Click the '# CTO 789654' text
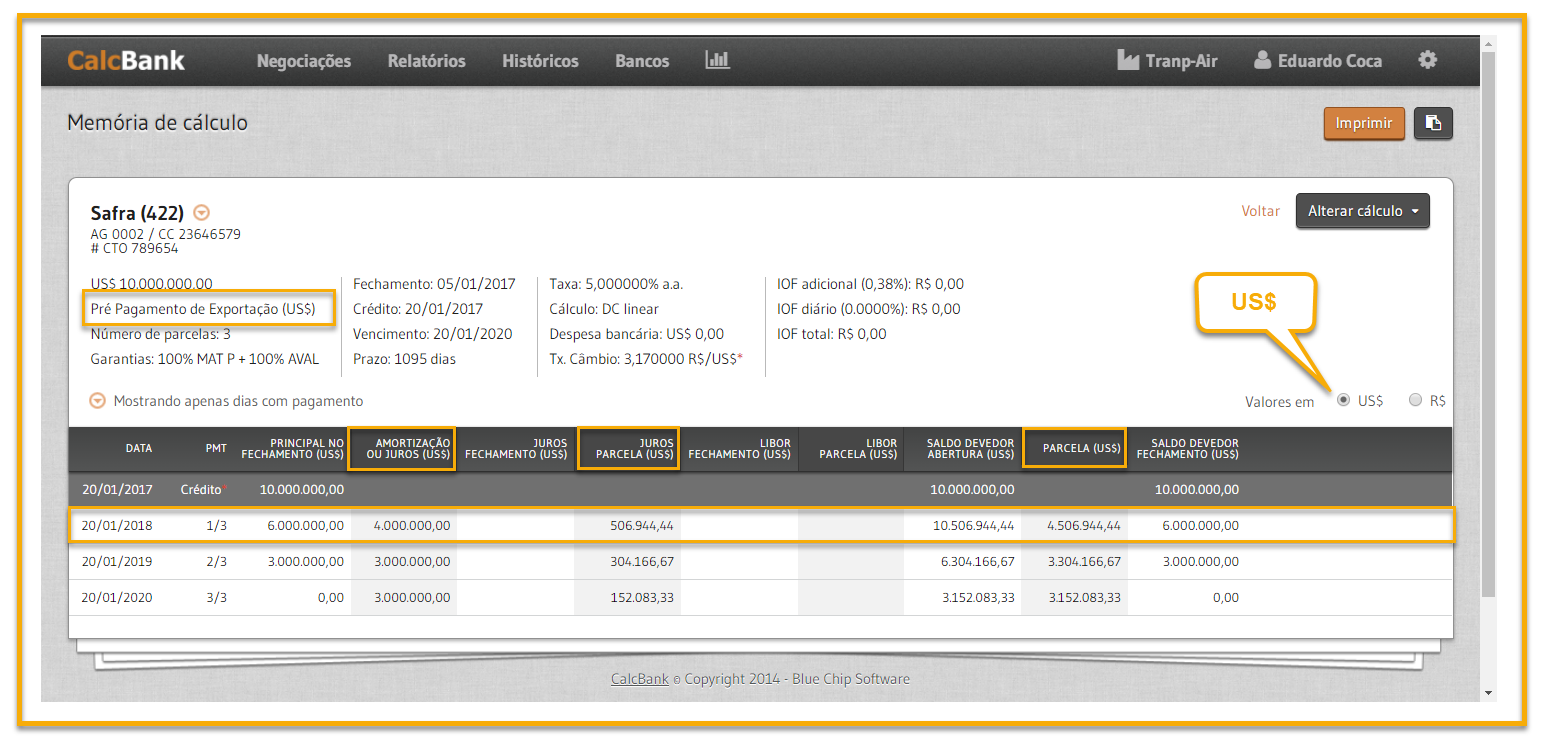Viewport: 1542px width, 742px height. (134, 248)
